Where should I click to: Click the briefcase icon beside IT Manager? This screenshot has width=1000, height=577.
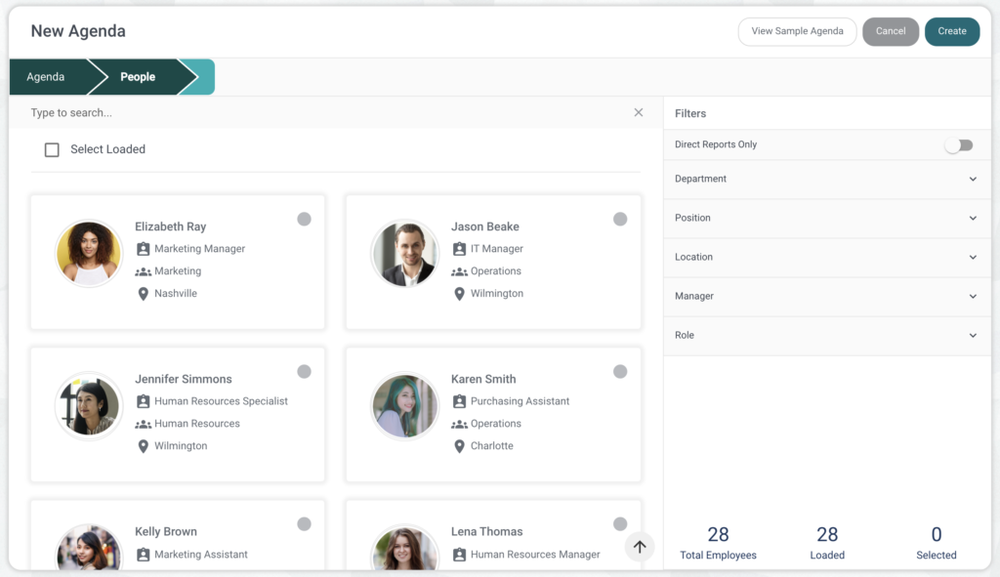pyautogui.click(x=459, y=248)
